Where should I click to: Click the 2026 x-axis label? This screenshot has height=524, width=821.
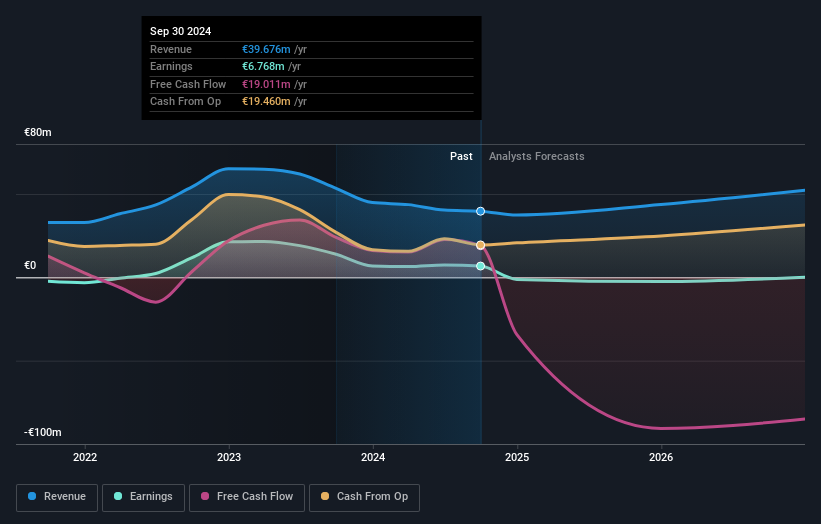coord(661,458)
